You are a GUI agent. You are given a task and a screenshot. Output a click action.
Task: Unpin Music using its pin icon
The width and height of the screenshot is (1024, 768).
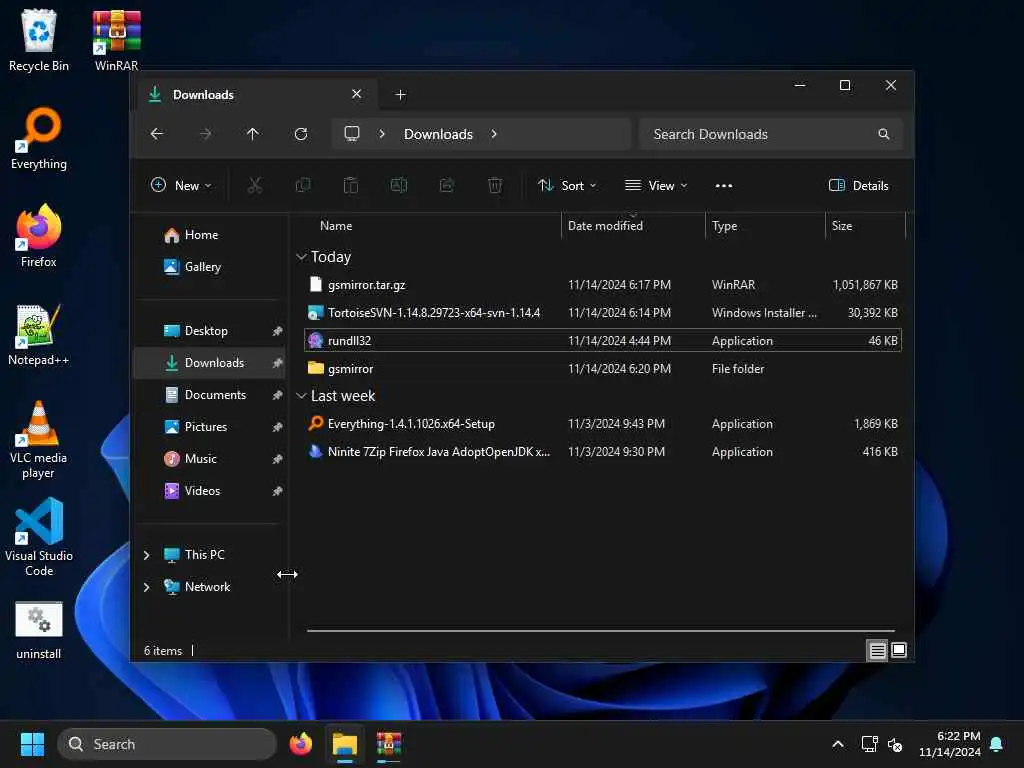(278, 459)
